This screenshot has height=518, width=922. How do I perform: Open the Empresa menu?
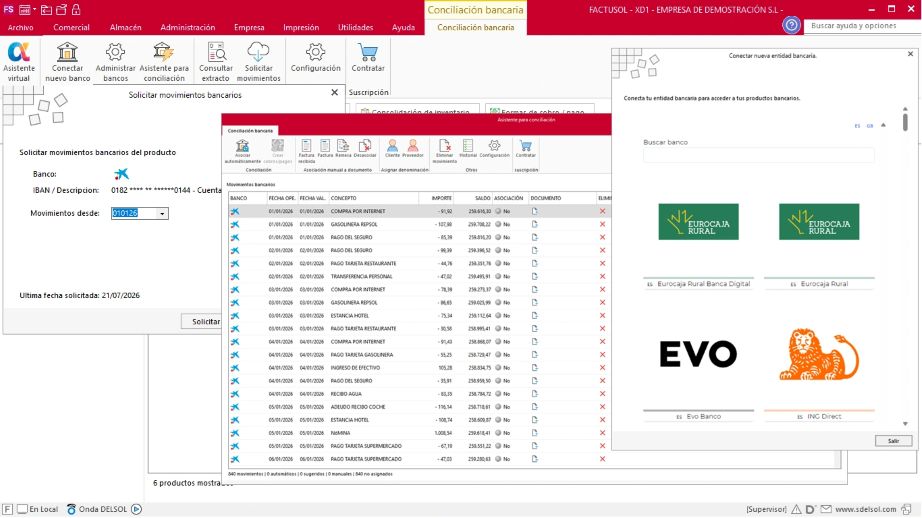[249, 27]
